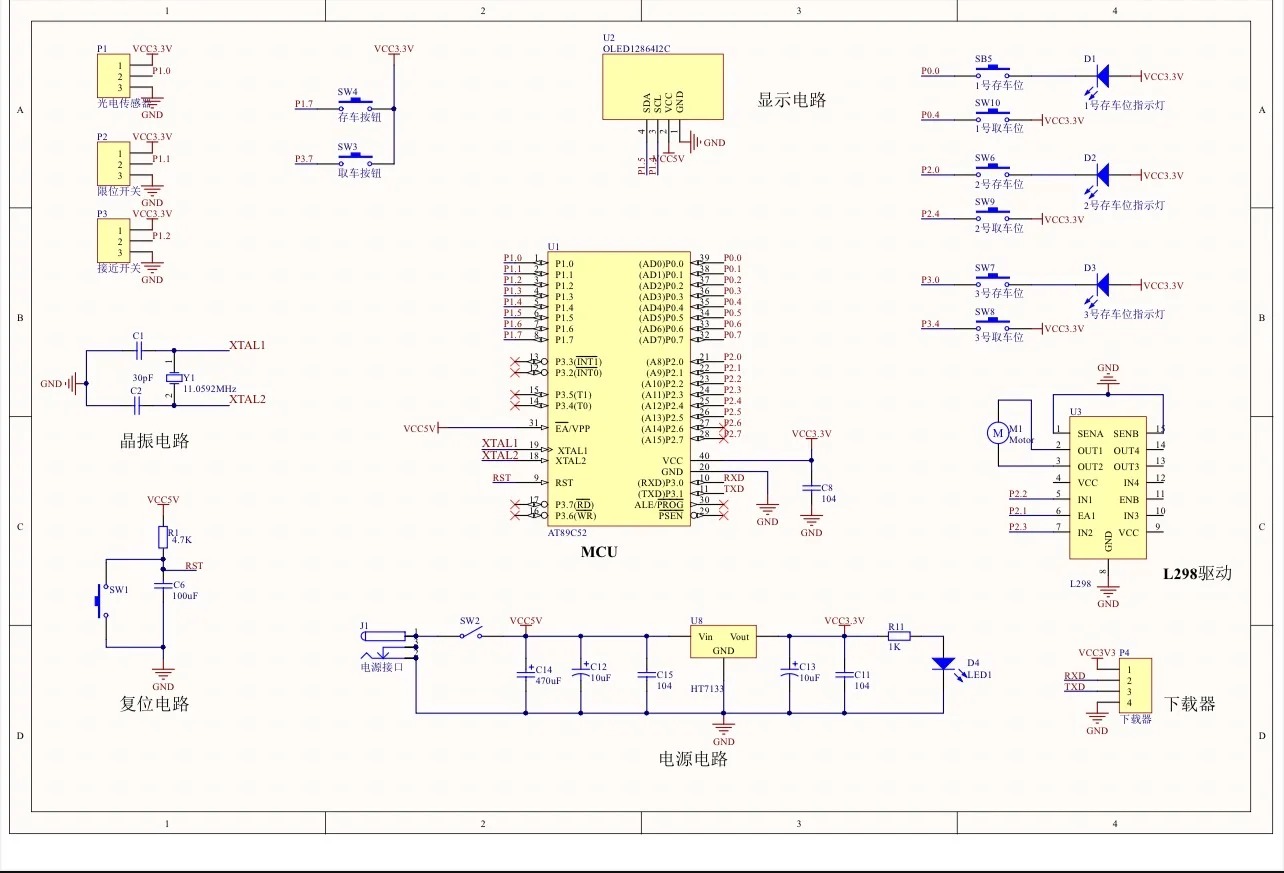This screenshot has width=1284, height=873.
Task: Click the 电源电路 section label
Action: 694,759
